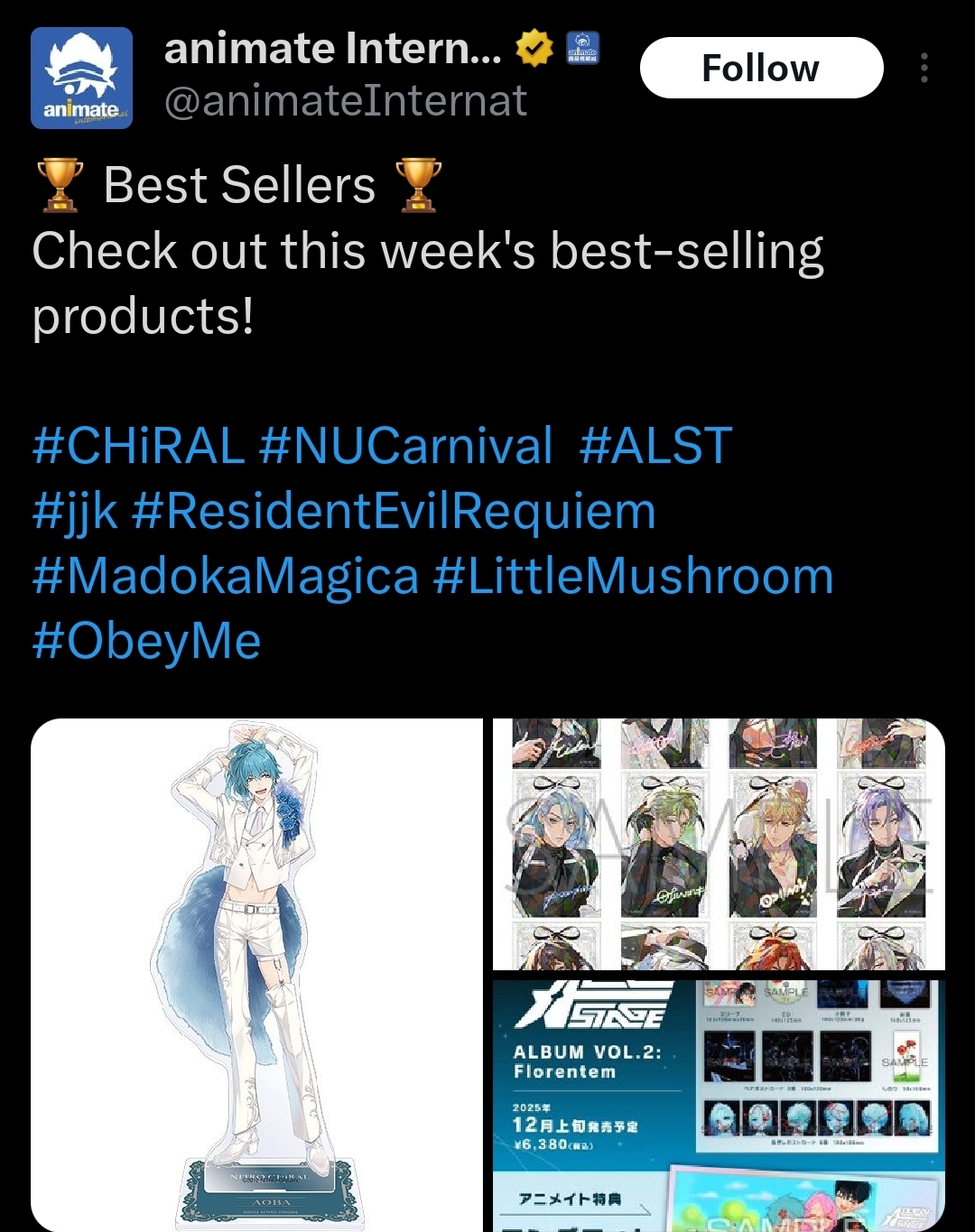Open the #ALST hashtag
Image resolution: width=975 pixels, height=1232 pixels.
pos(655,446)
